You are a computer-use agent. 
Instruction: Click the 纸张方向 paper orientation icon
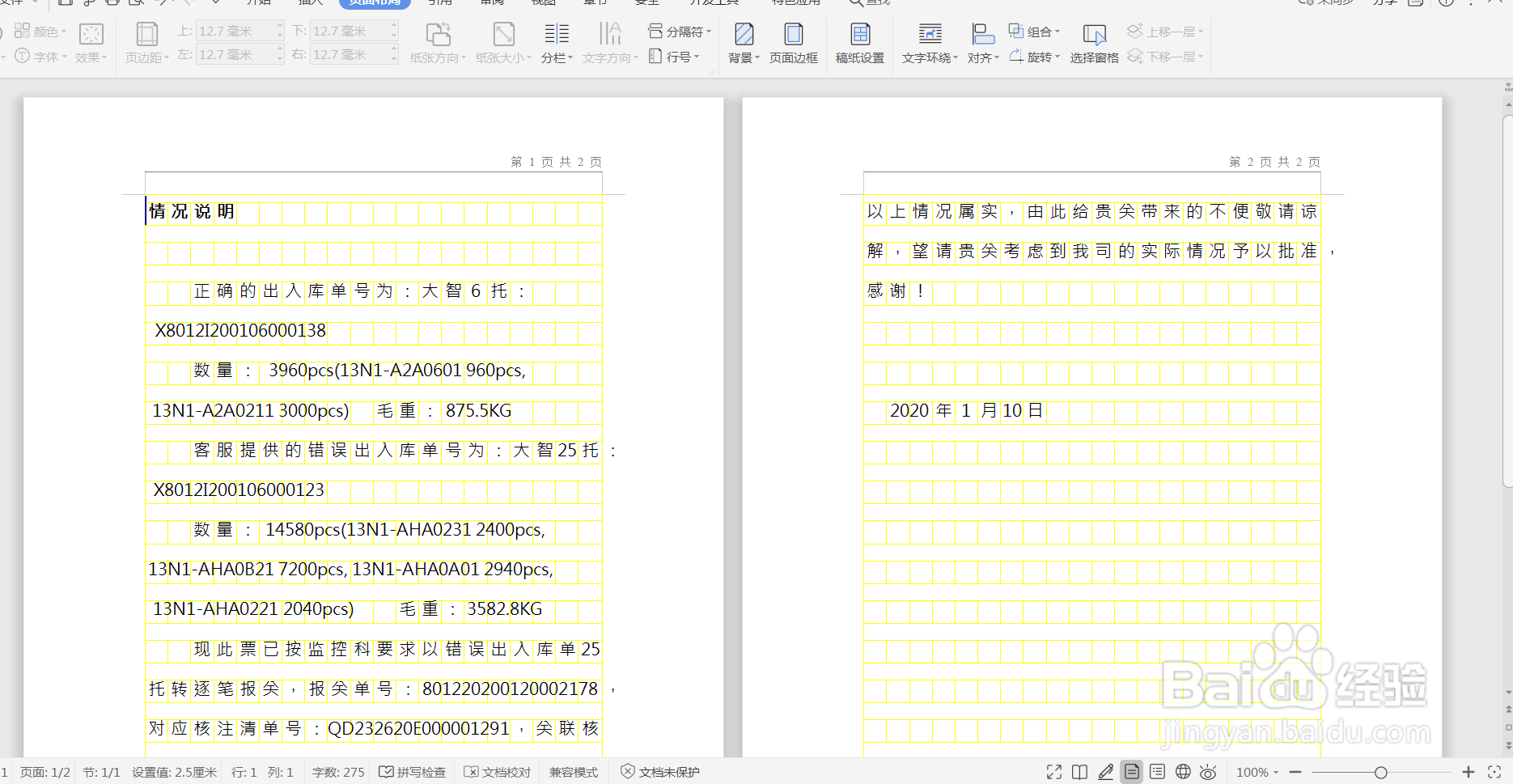pos(438,35)
